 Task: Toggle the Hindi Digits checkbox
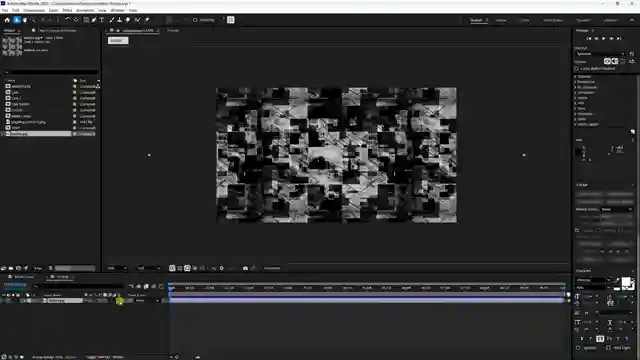point(609,348)
